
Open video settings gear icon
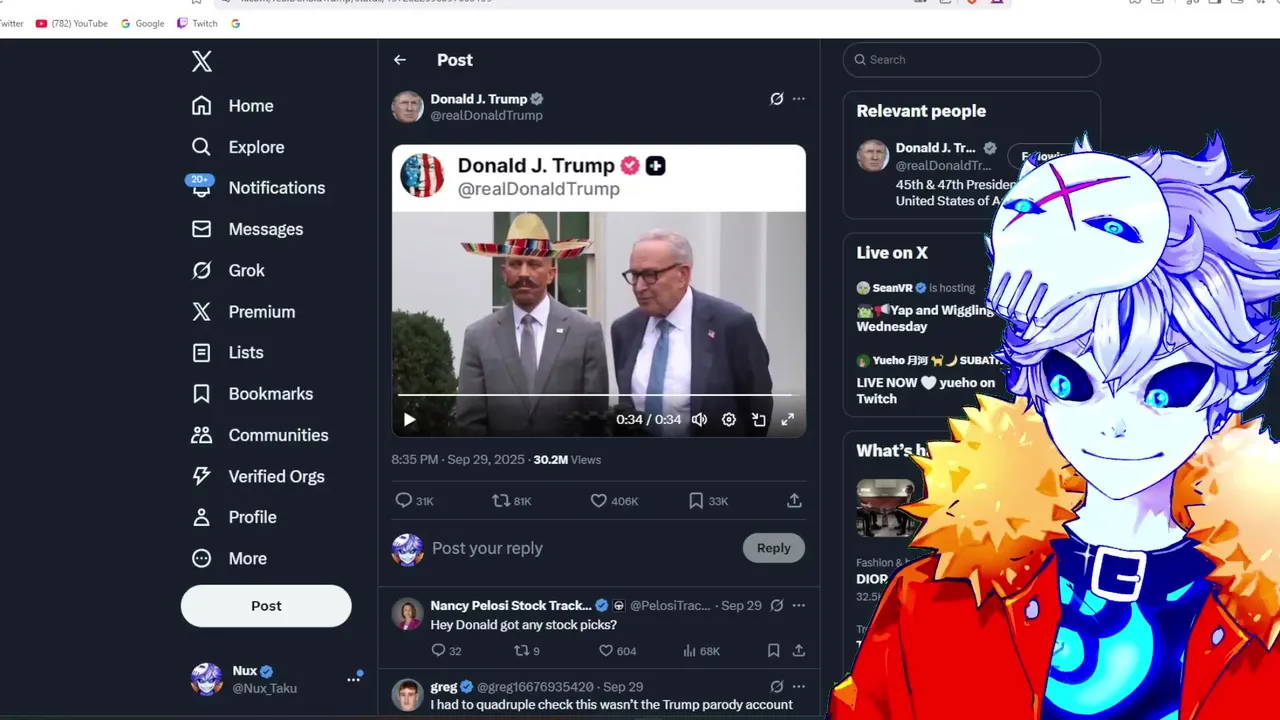coord(729,420)
